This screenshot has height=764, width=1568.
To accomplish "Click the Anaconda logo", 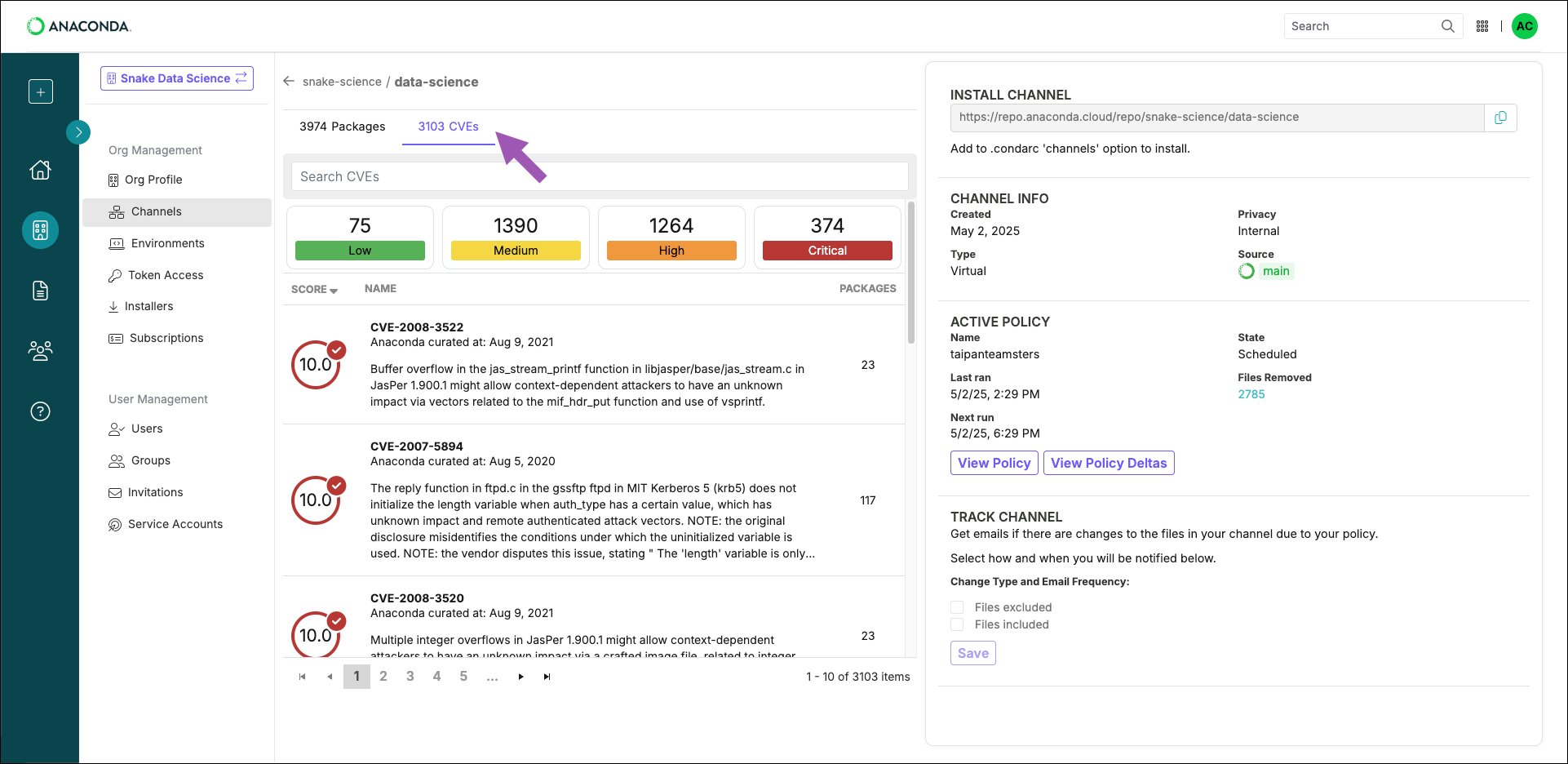I will tap(78, 26).
